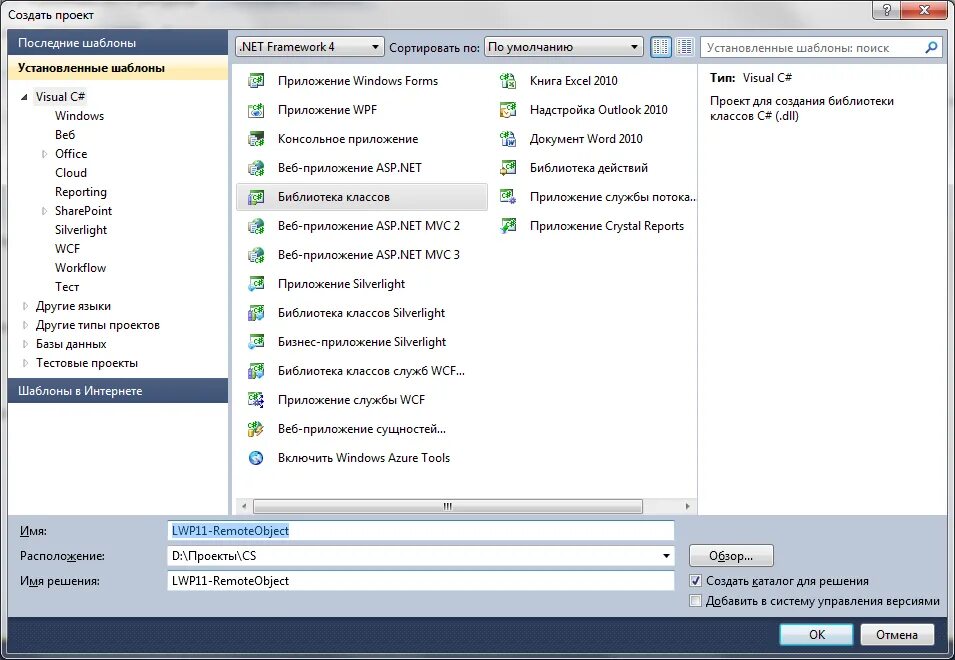This screenshot has width=955, height=660.
Task: Select the Тест category
Action: click(67, 287)
